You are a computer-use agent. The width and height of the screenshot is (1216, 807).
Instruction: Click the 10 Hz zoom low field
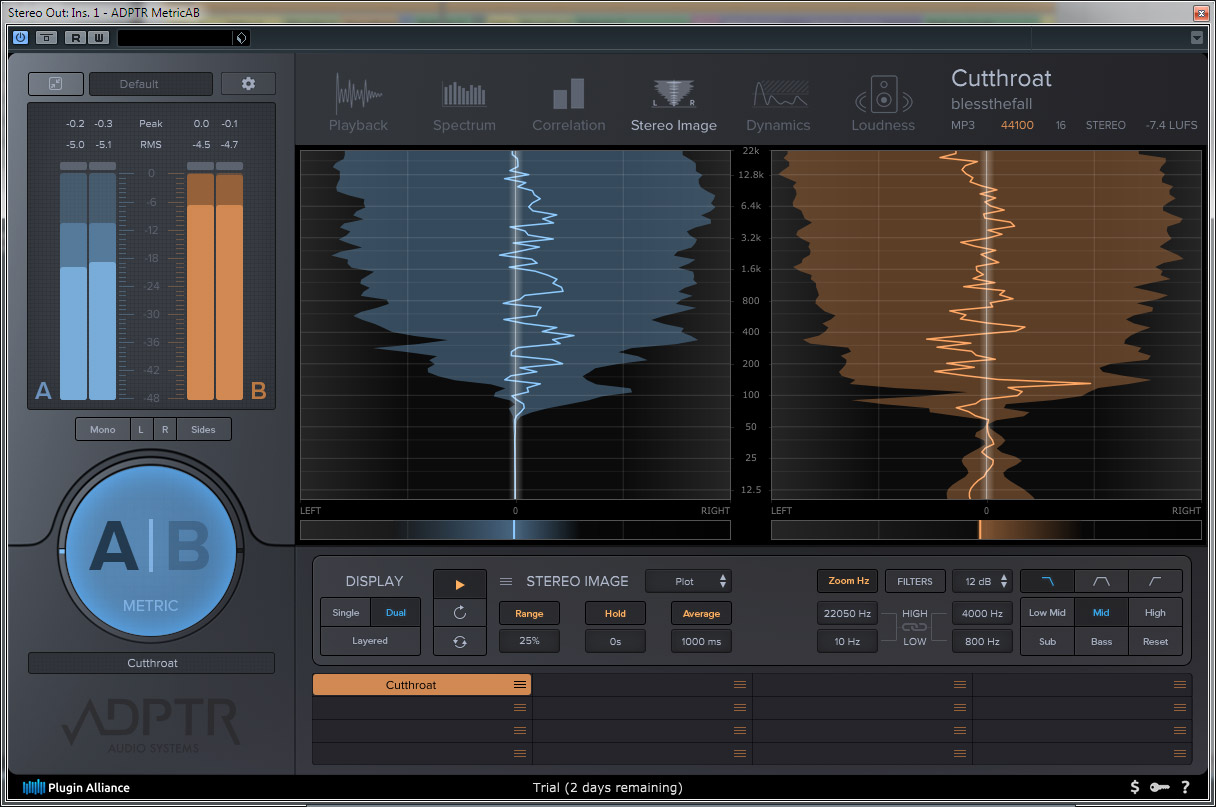click(848, 641)
